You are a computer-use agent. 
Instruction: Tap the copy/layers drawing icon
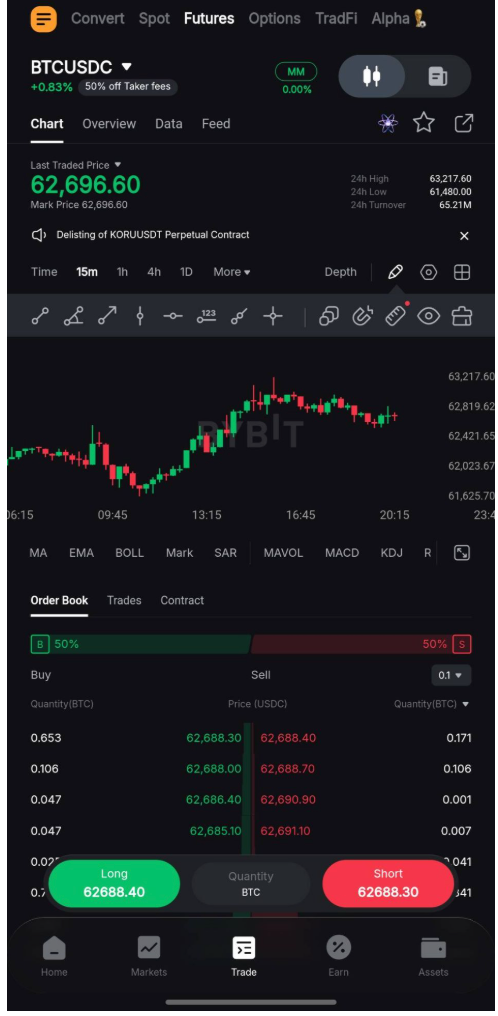pyautogui.click(x=329, y=316)
